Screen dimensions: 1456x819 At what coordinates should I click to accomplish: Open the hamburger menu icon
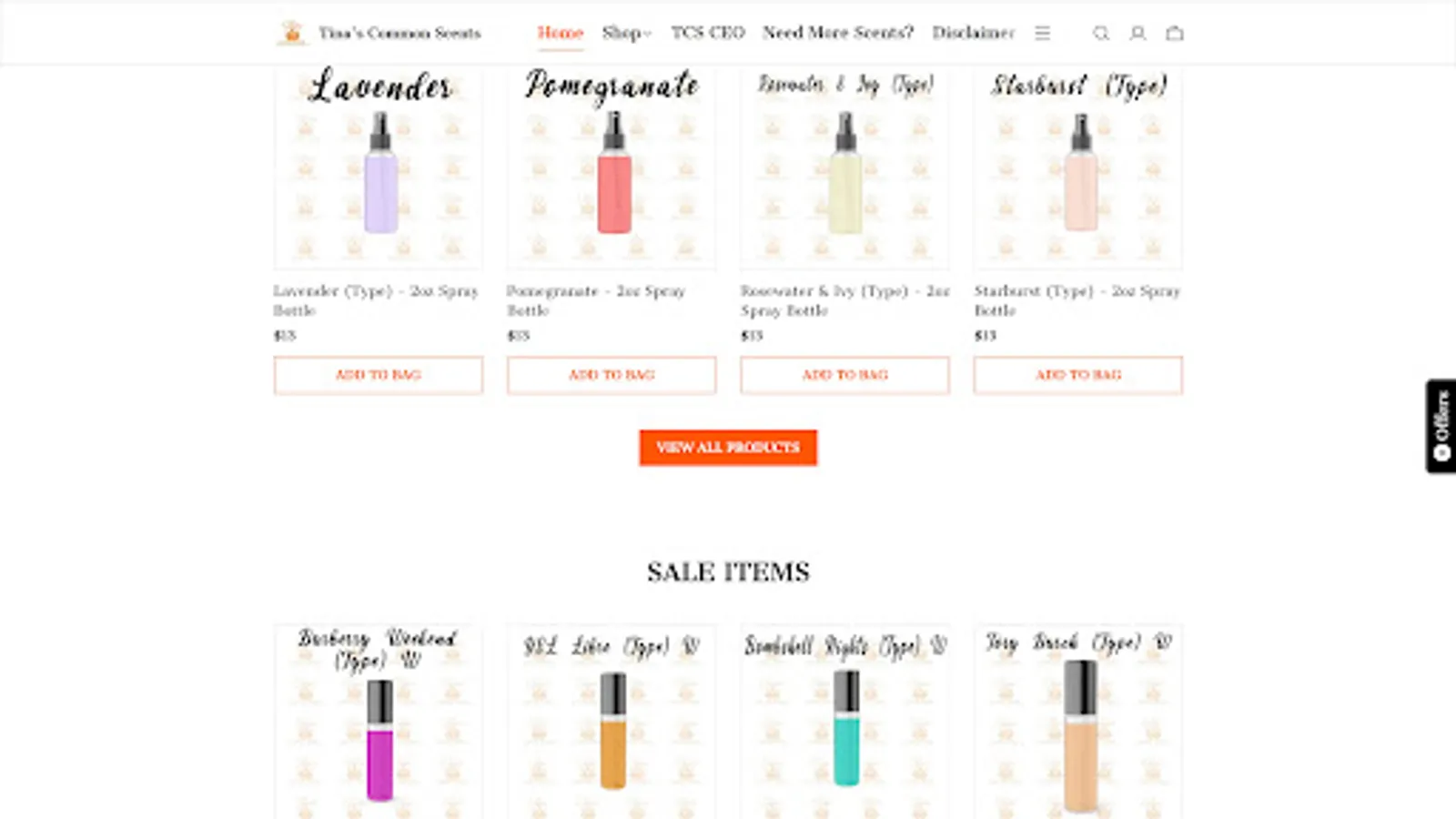(1043, 33)
